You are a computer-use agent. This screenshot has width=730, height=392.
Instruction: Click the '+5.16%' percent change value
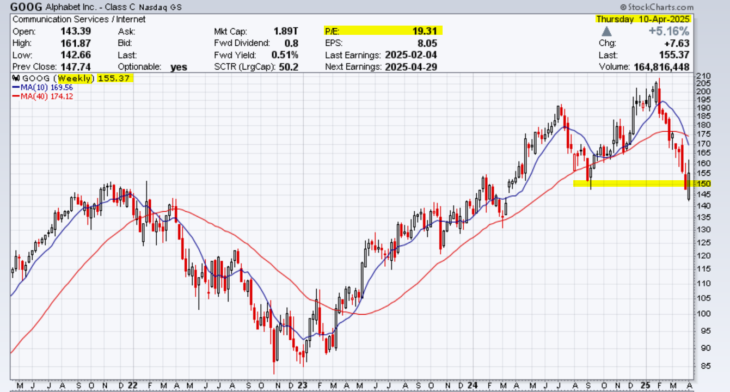coord(669,31)
